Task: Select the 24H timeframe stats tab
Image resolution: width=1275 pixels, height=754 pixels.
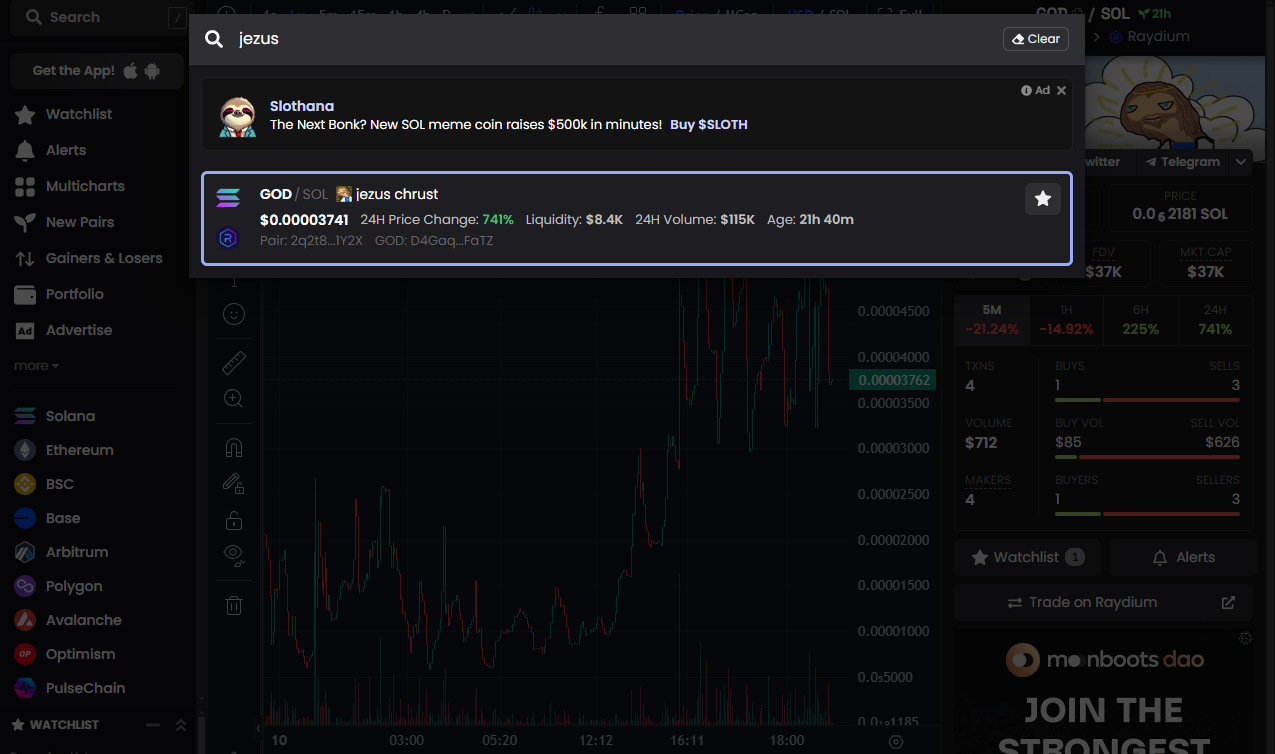Action: coord(1215,320)
